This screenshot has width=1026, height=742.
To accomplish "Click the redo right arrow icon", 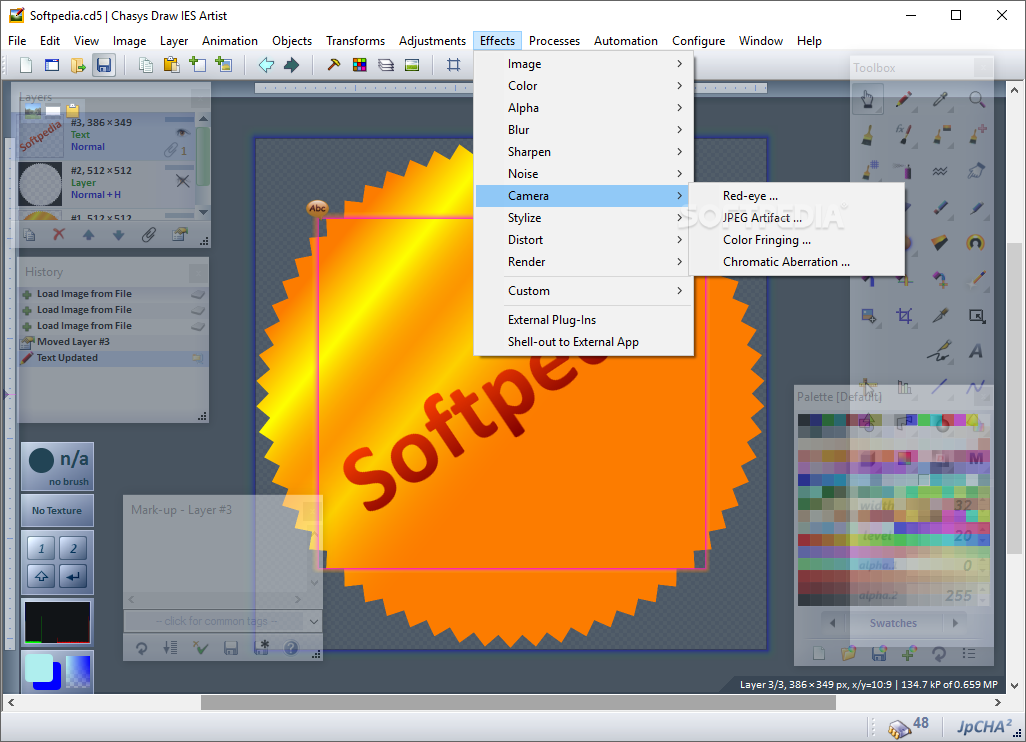I will [292, 65].
